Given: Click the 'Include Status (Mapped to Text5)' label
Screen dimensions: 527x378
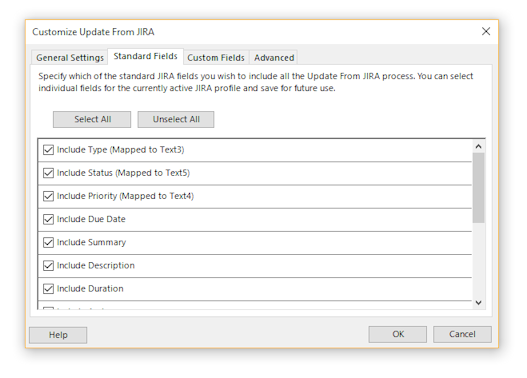Looking at the screenshot, I should (123, 173).
